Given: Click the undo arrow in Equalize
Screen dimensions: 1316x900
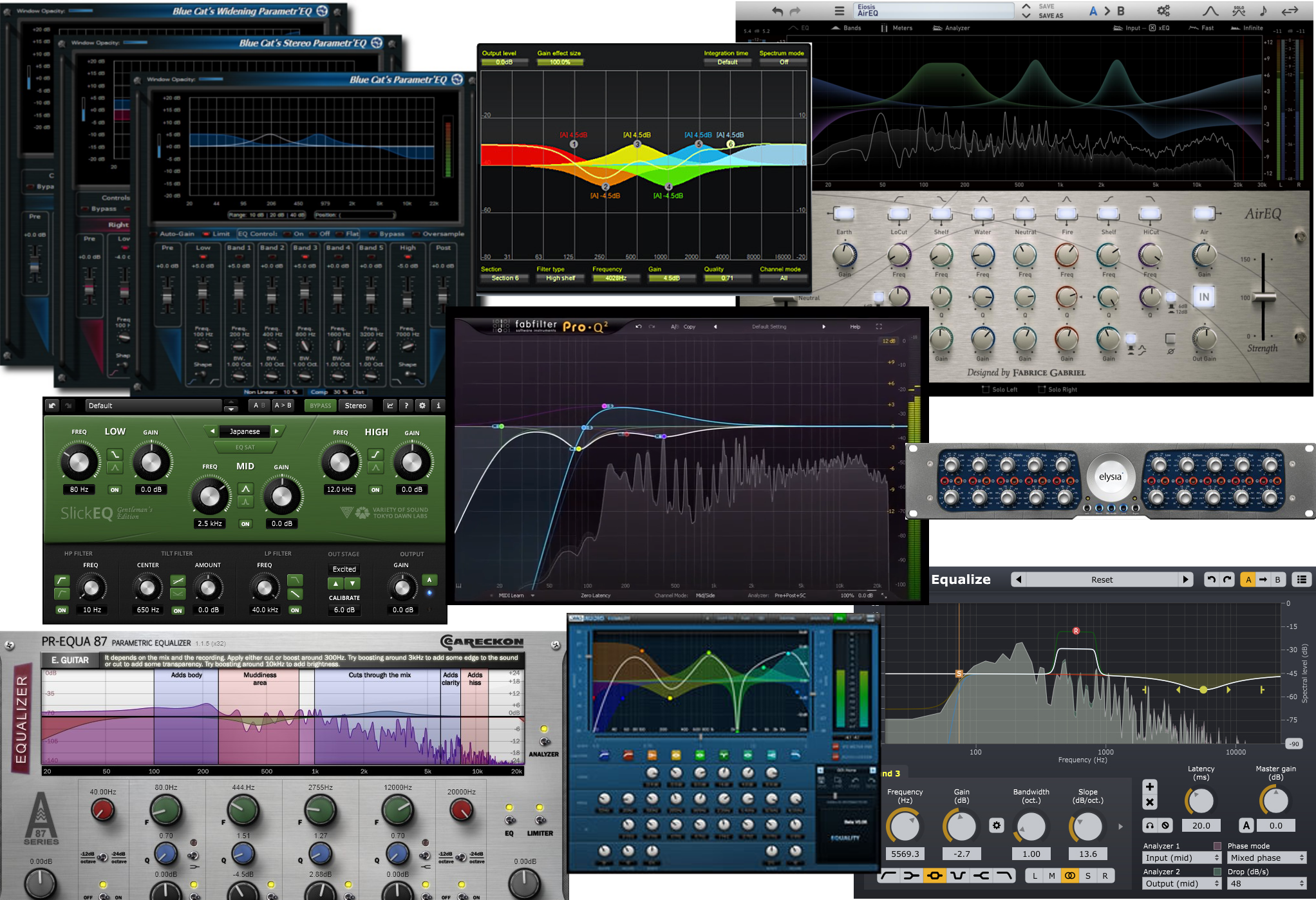Looking at the screenshot, I should [1211, 579].
